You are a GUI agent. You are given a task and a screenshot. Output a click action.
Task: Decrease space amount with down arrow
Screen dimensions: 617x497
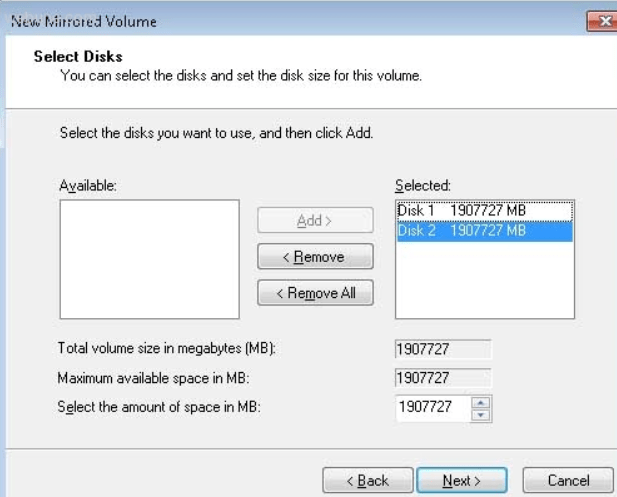pos(481,415)
